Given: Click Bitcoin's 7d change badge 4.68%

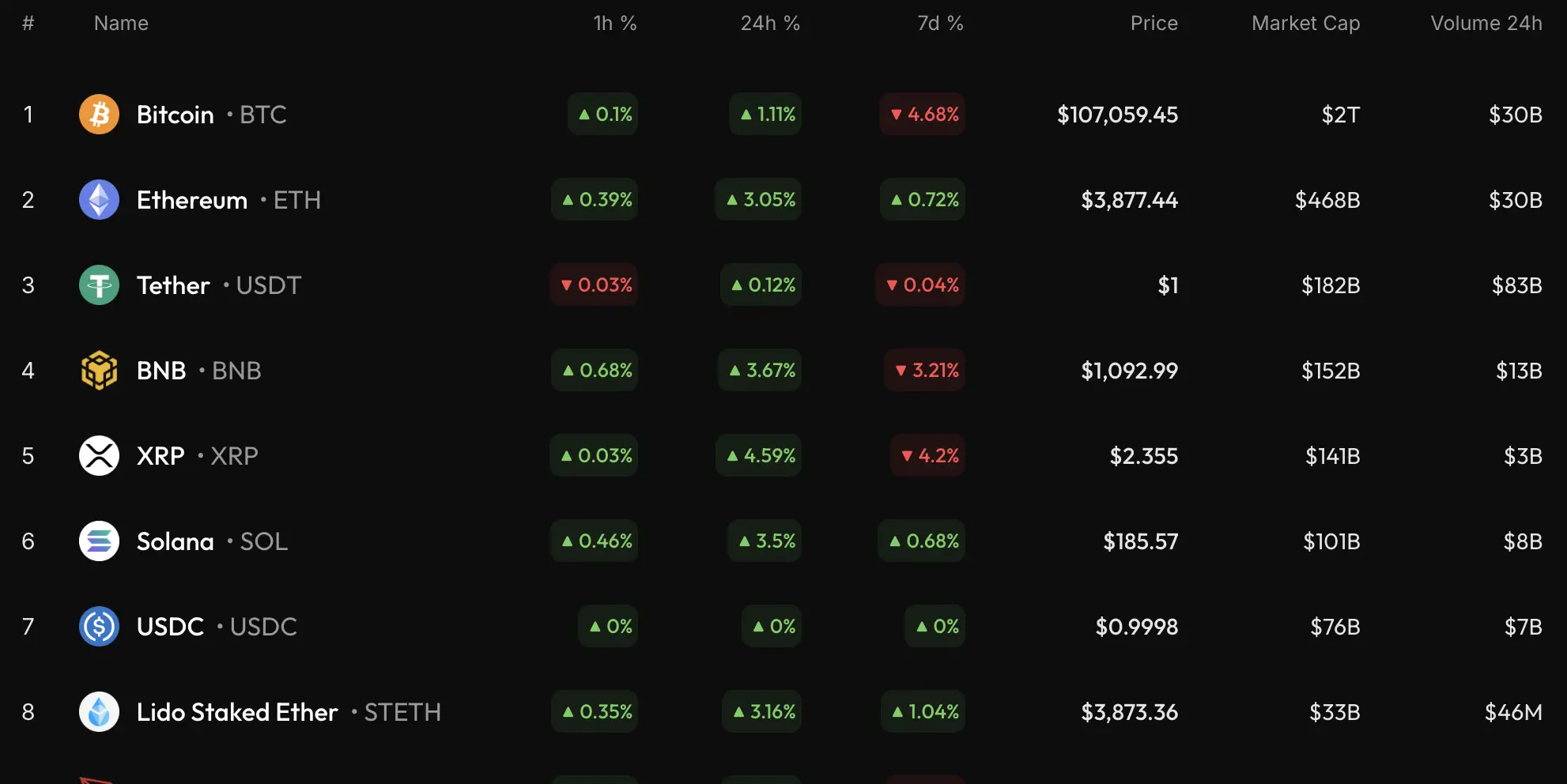Looking at the screenshot, I should [x=923, y=115].
